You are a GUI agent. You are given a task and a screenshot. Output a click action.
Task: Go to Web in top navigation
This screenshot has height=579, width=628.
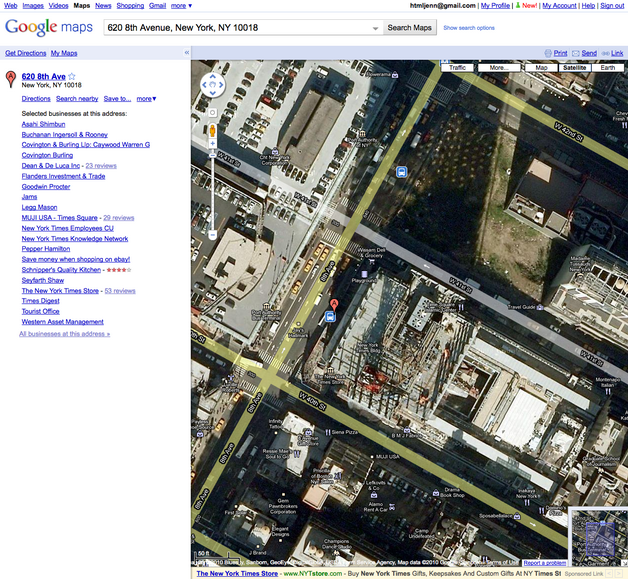pyautogui.click(x=11, y=6)
